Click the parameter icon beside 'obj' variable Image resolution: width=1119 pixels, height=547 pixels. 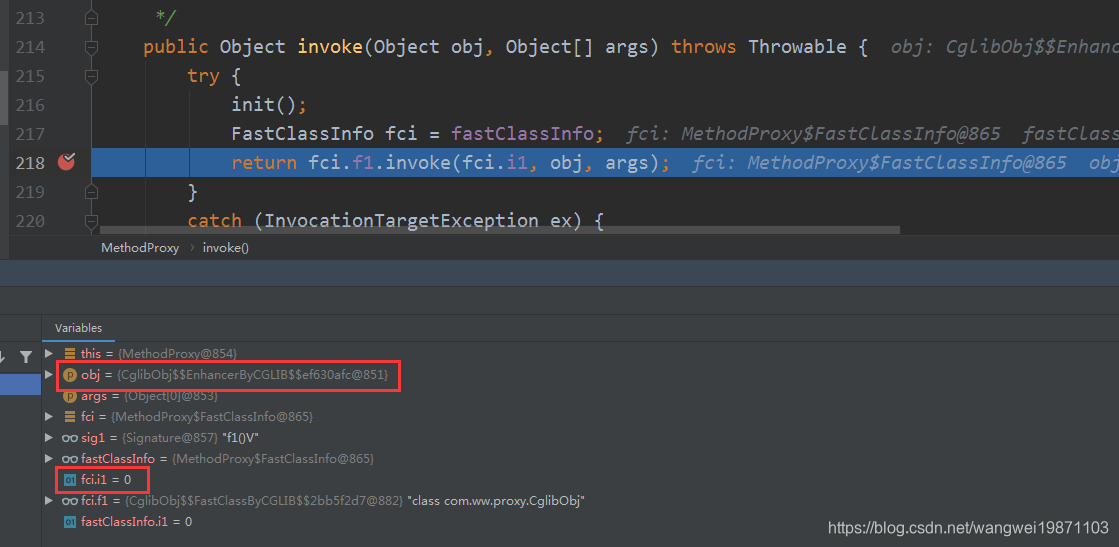point(69,375)
